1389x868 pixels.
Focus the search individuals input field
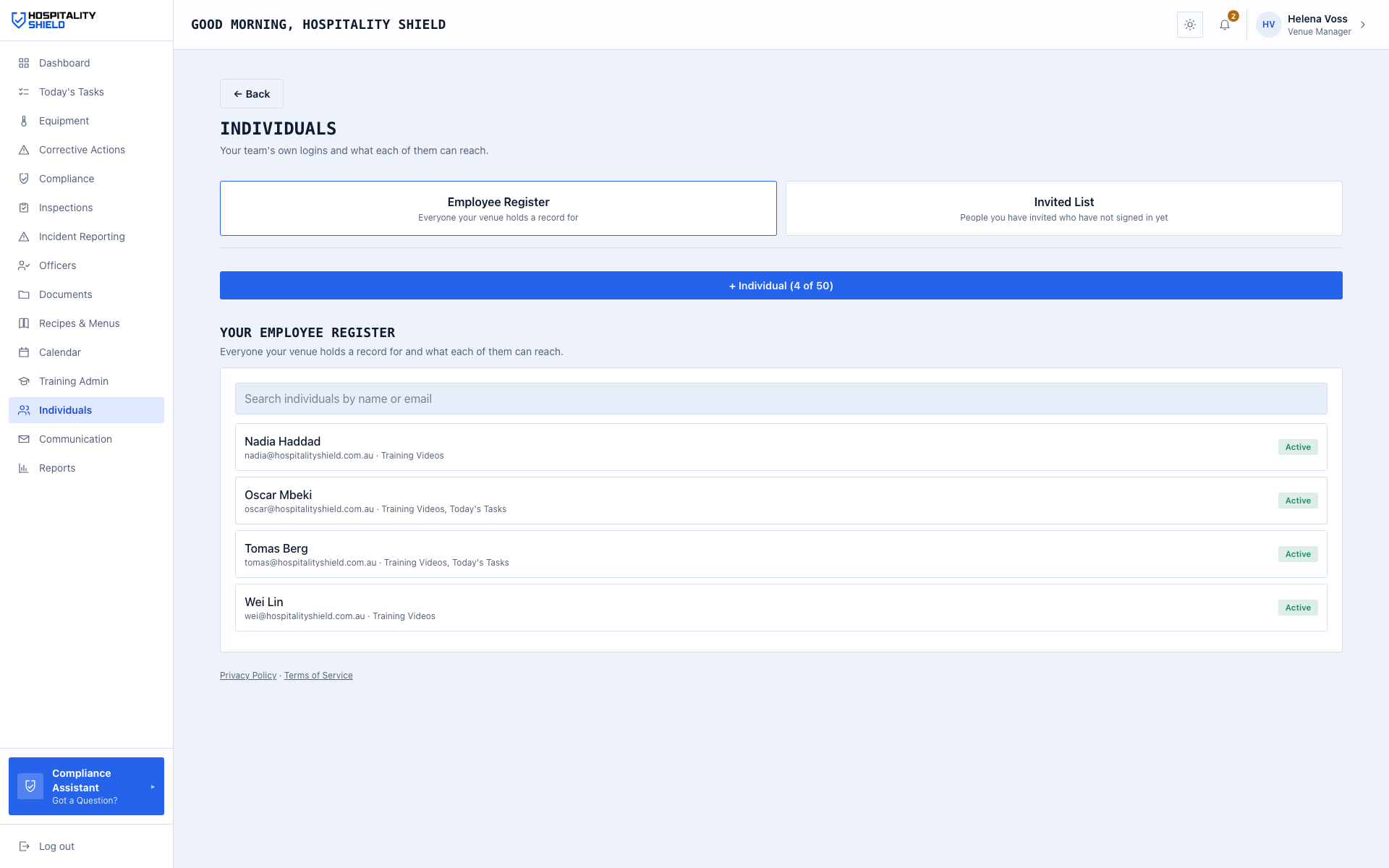point(781,399)
